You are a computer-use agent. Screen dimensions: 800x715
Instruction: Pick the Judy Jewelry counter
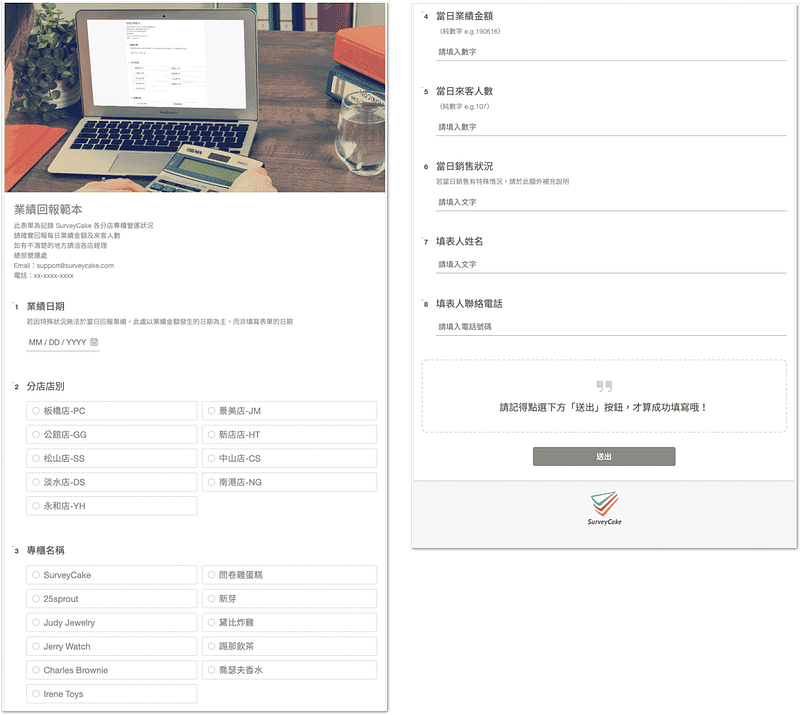coord(112,623)
